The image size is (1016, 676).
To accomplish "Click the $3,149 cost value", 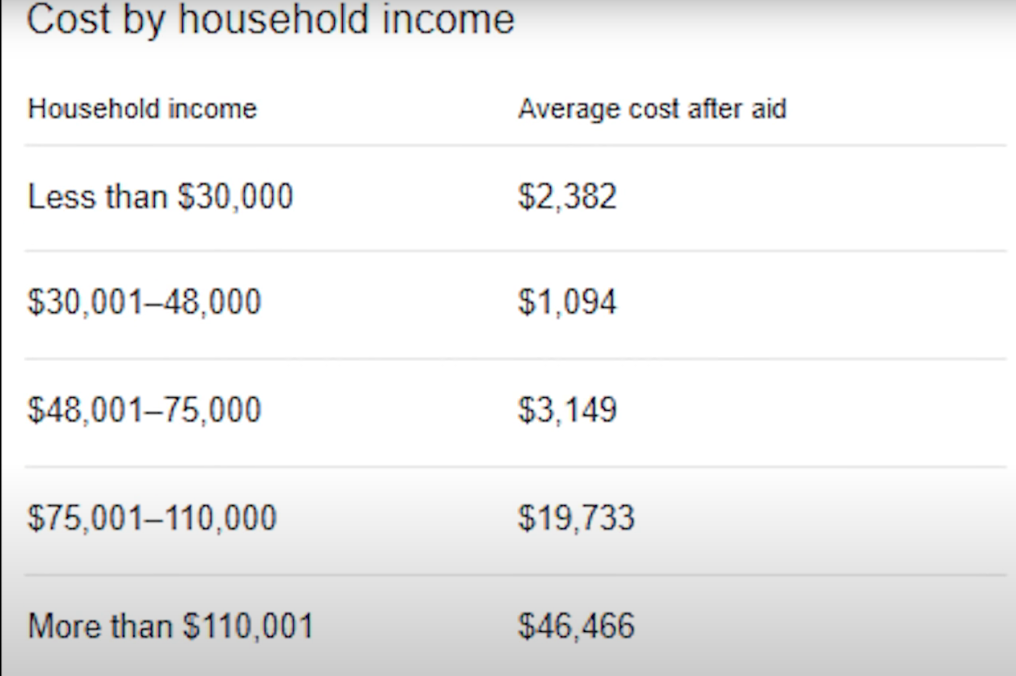I will 568,410.
